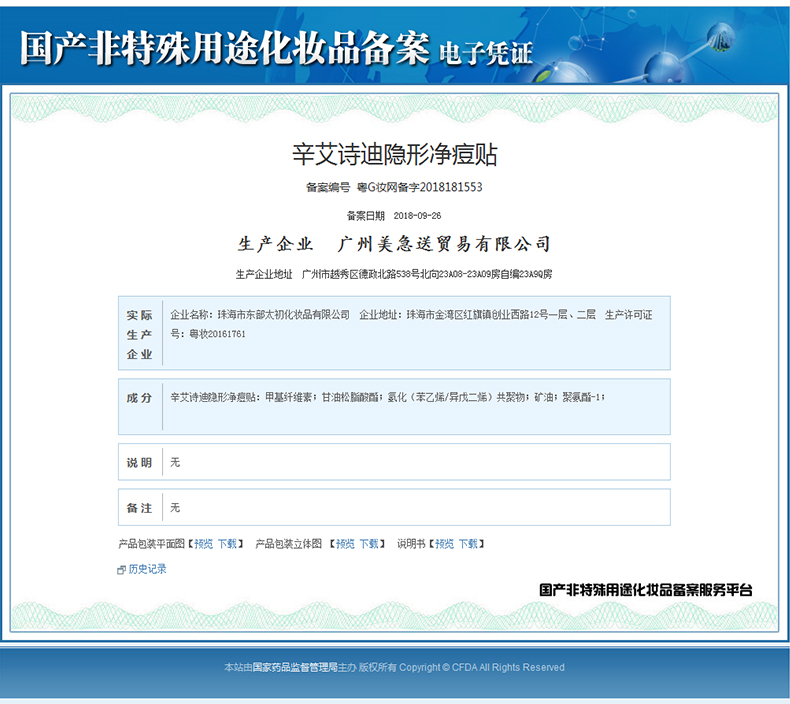Click the filing number 粤G妆网备字2018181553
Image resolution: width=790 pixels, height=704 pixels.
419,187
